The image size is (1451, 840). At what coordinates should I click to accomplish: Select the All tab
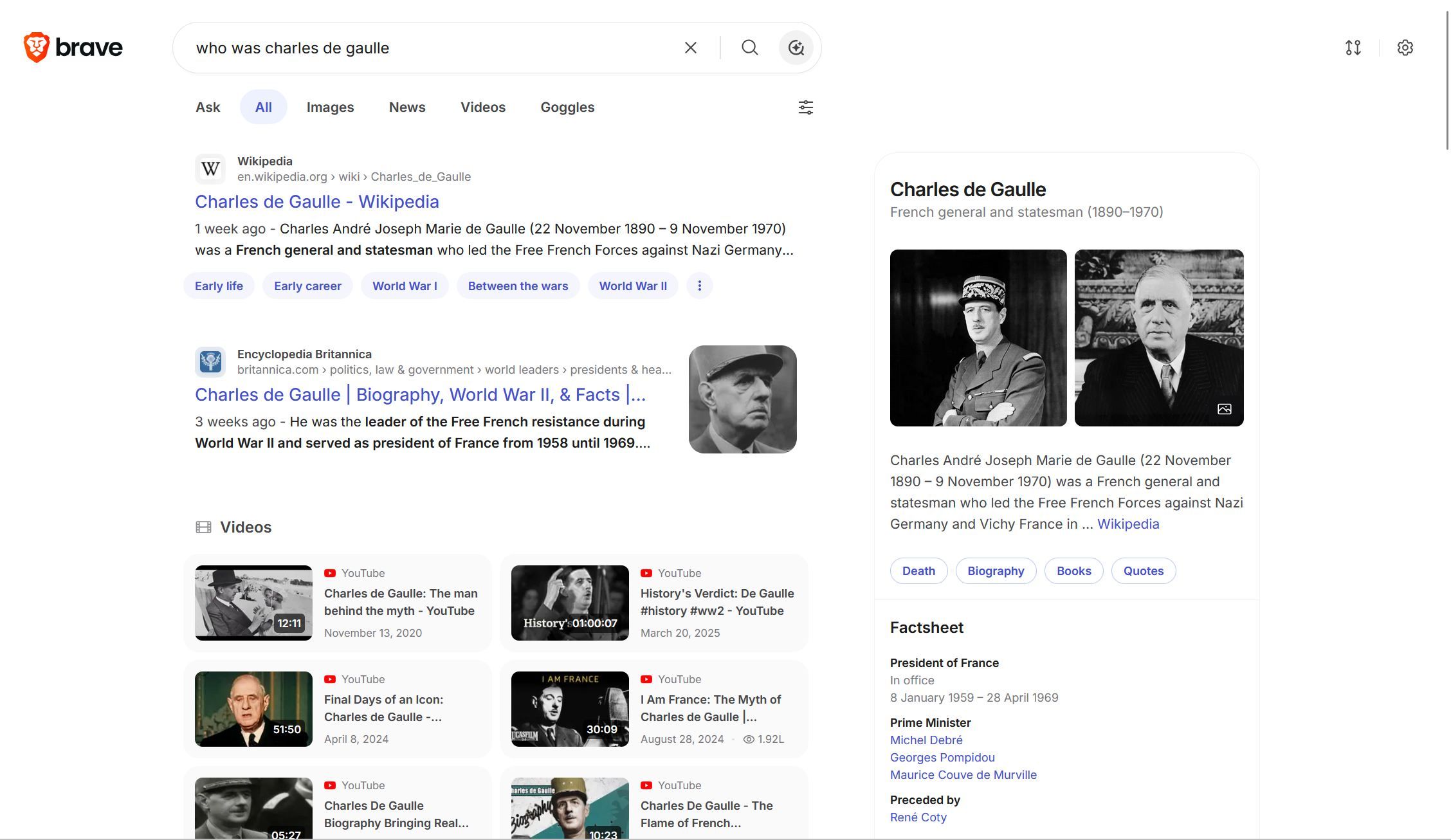pos(264,107)
